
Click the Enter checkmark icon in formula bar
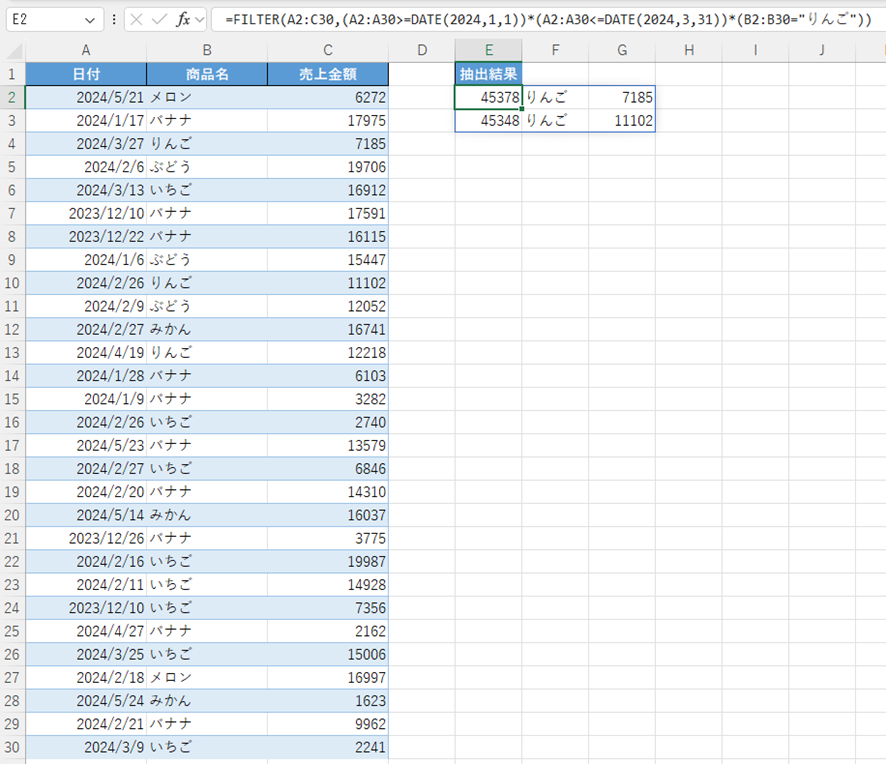(x=160, y=20)
